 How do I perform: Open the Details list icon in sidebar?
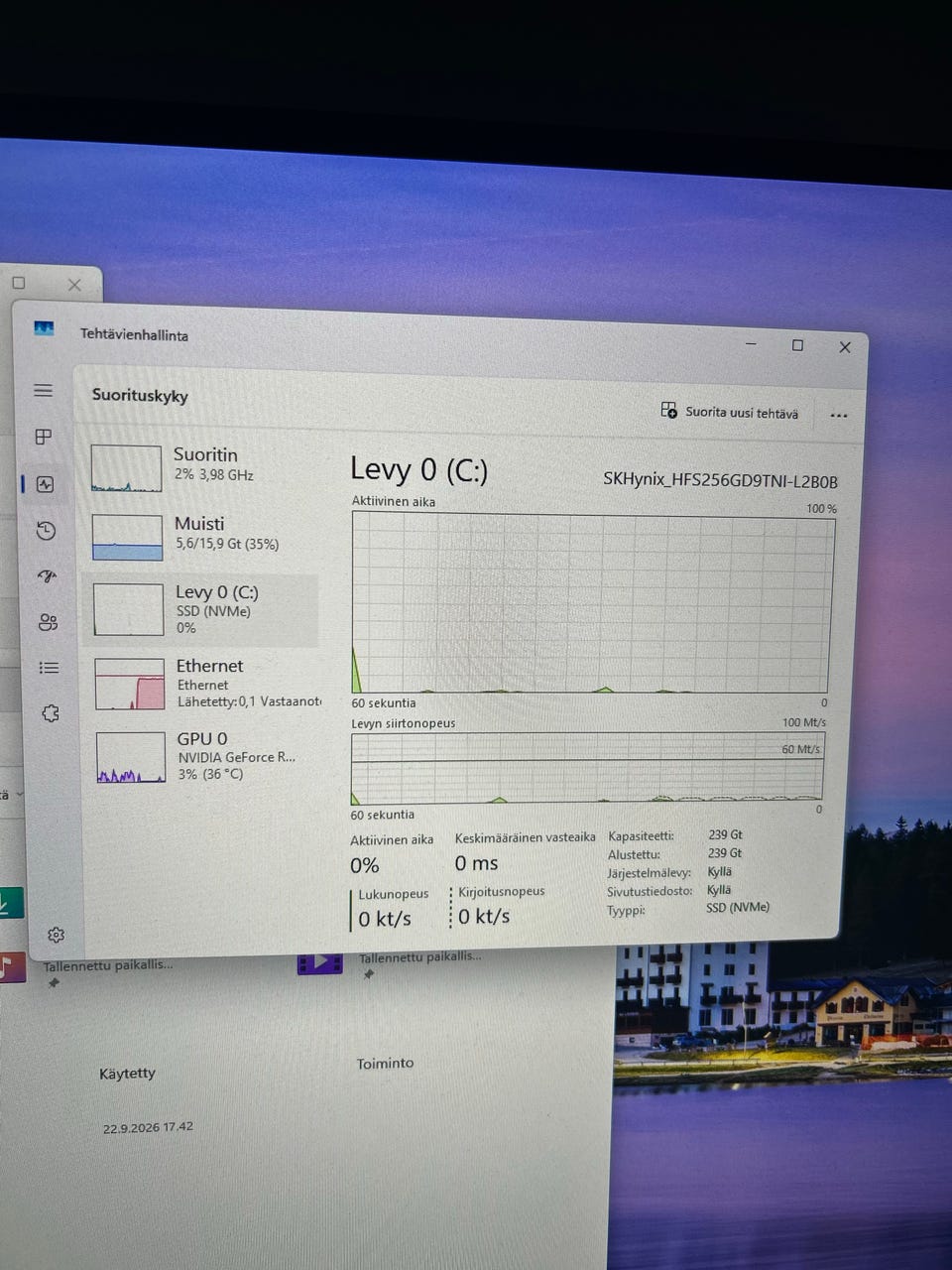pos(49,668)
